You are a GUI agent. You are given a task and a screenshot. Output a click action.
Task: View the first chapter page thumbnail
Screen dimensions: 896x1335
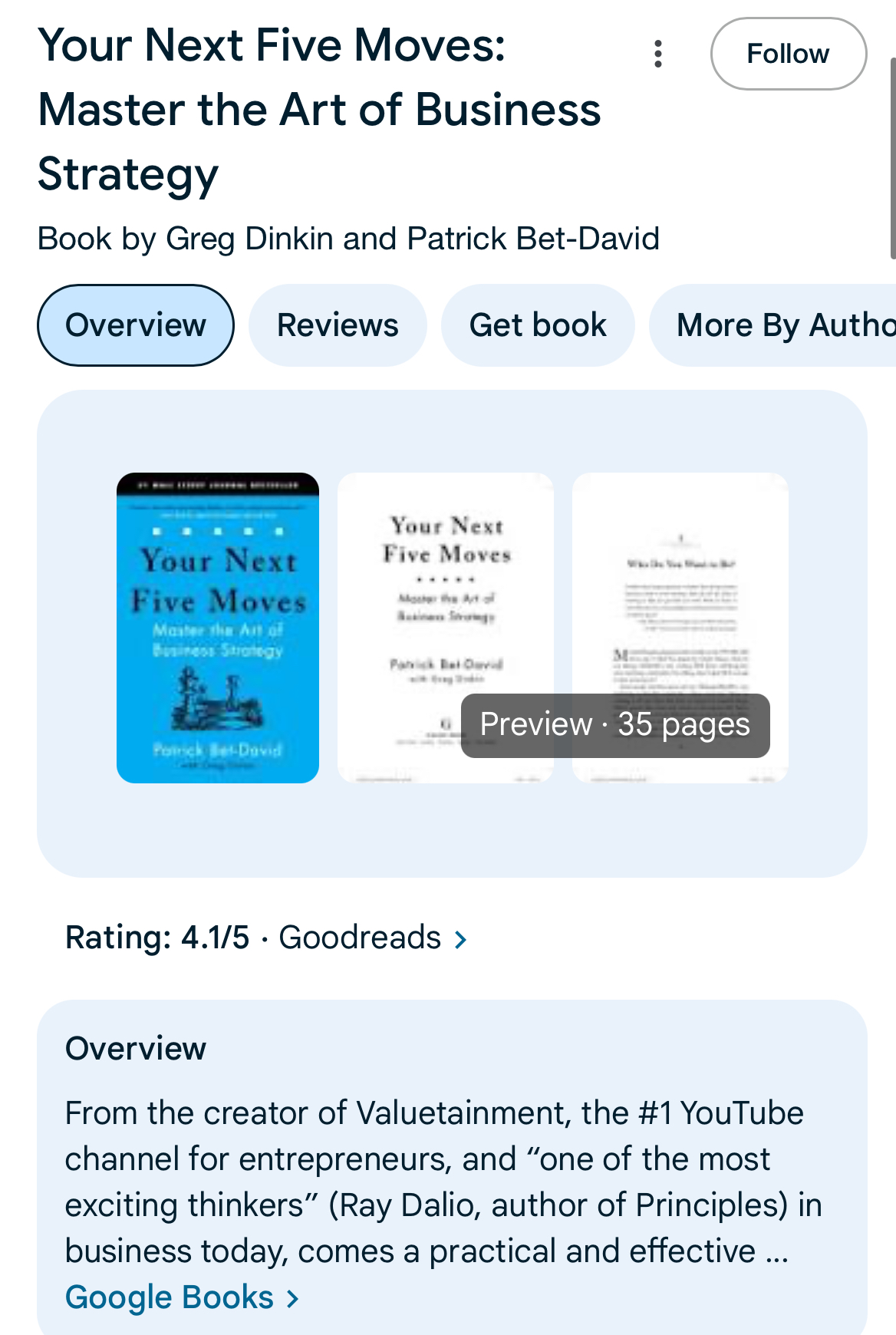click(x=680, y=583)
